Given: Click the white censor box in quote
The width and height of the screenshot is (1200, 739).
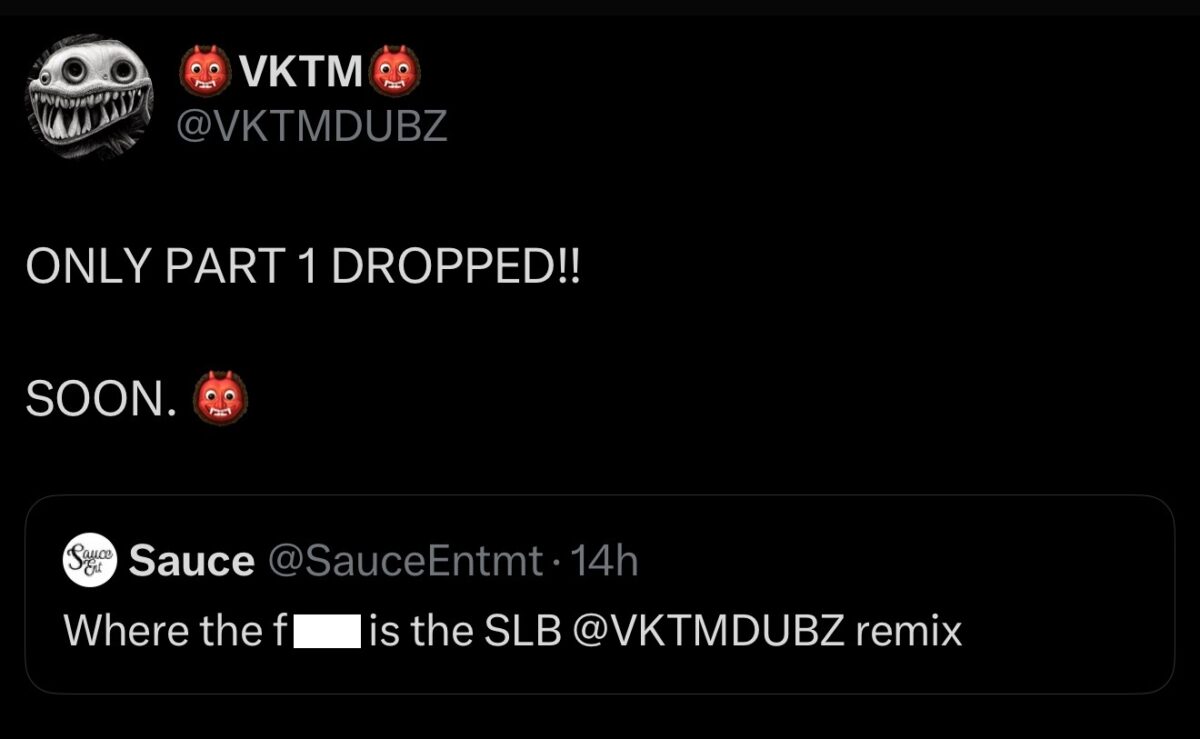Looking at the screenshot, I should (326, 632).
